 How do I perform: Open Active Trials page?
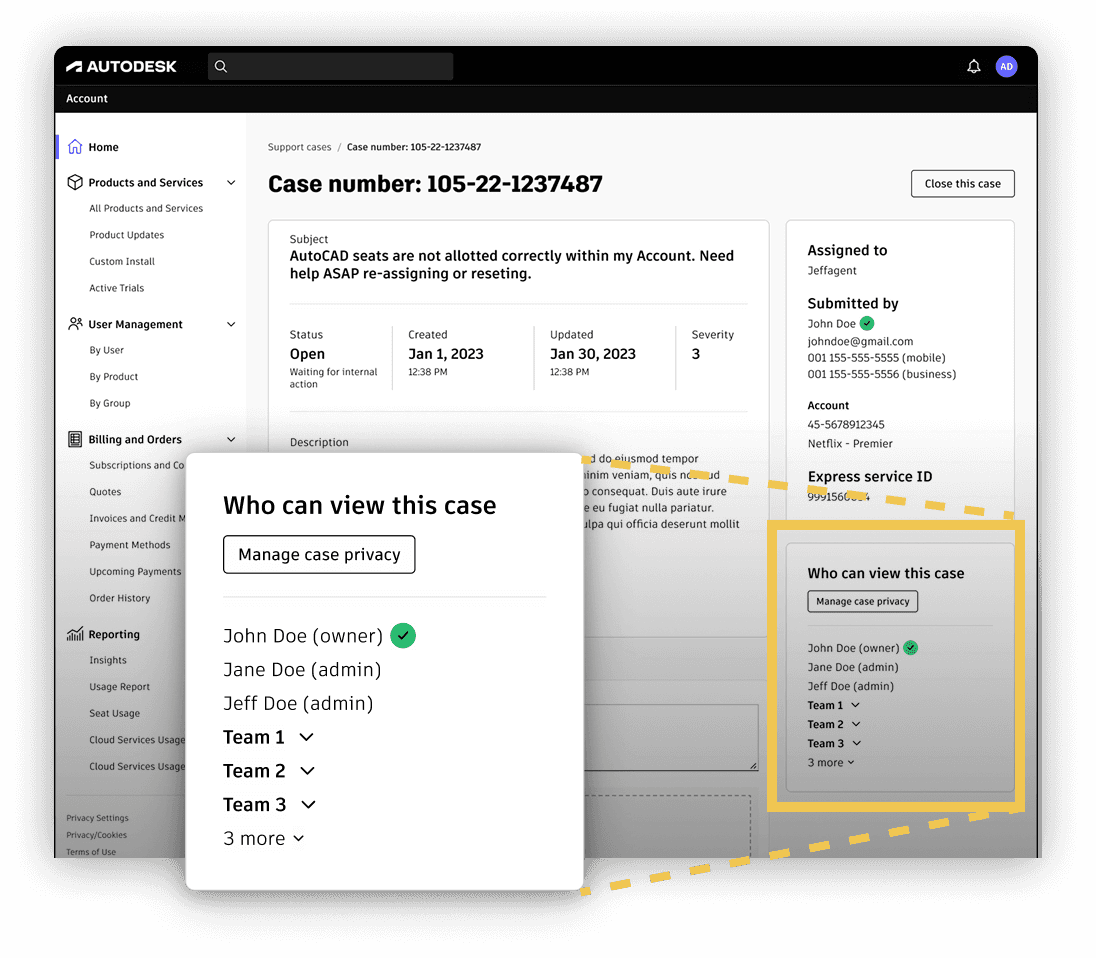coord(116,288)
